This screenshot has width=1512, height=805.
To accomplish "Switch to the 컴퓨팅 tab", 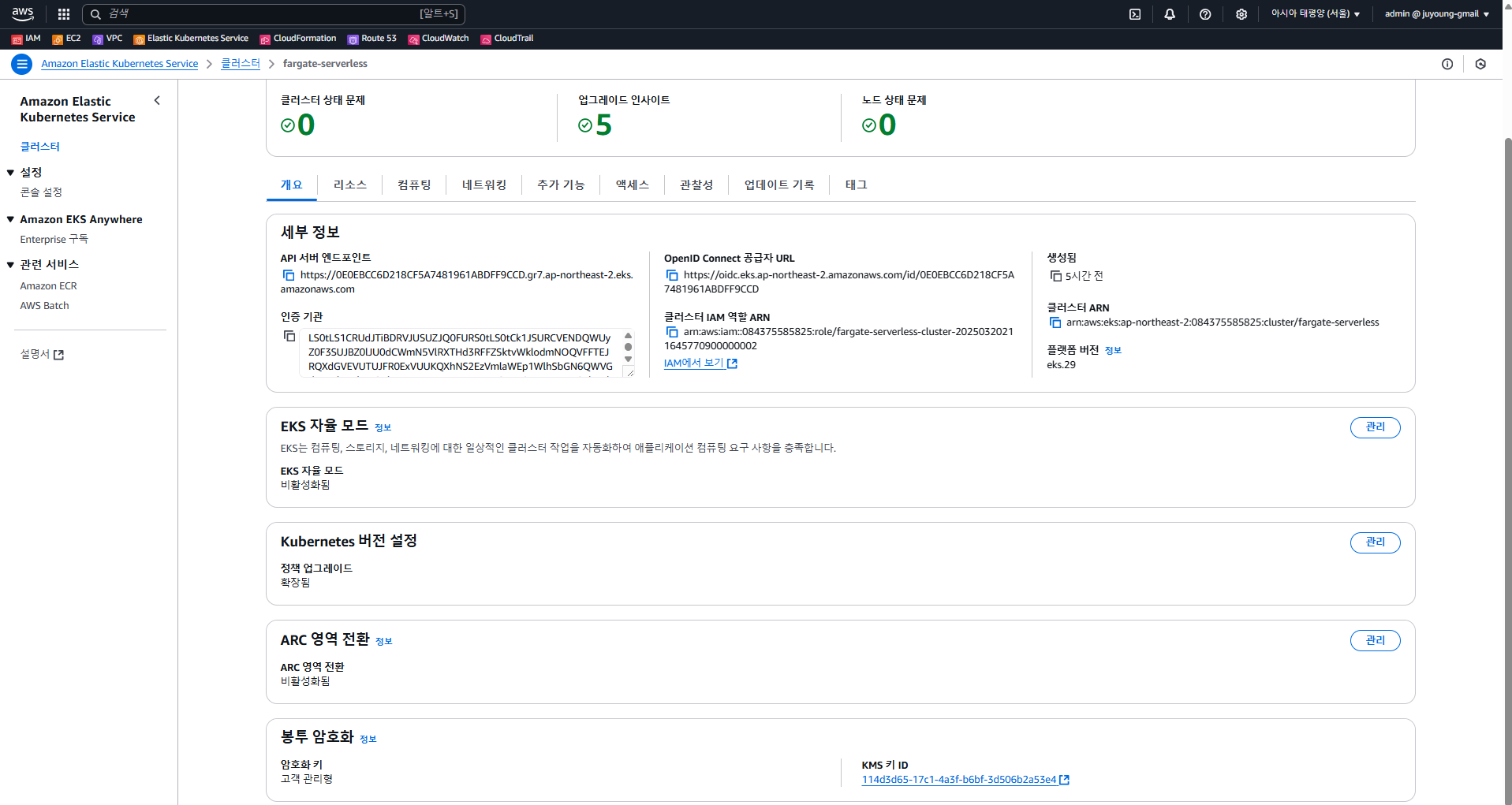I will click(414, 185).
